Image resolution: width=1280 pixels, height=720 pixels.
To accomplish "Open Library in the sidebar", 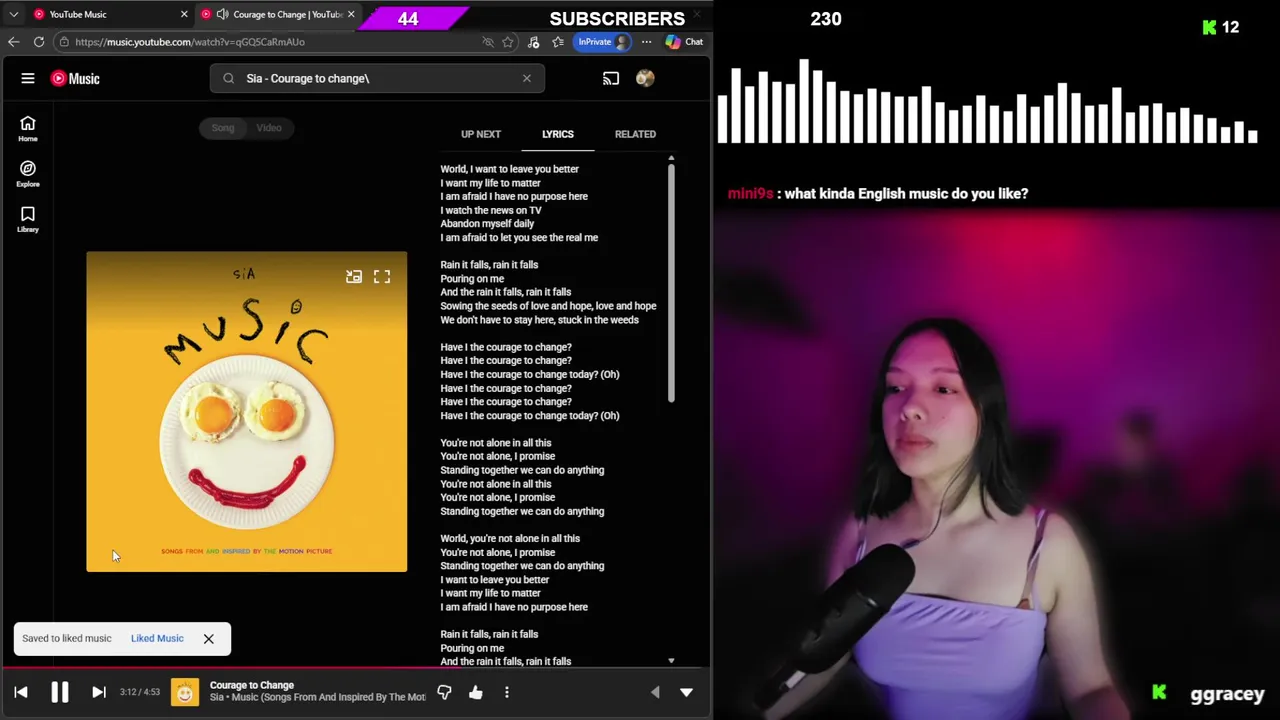I will click(28, 219).
